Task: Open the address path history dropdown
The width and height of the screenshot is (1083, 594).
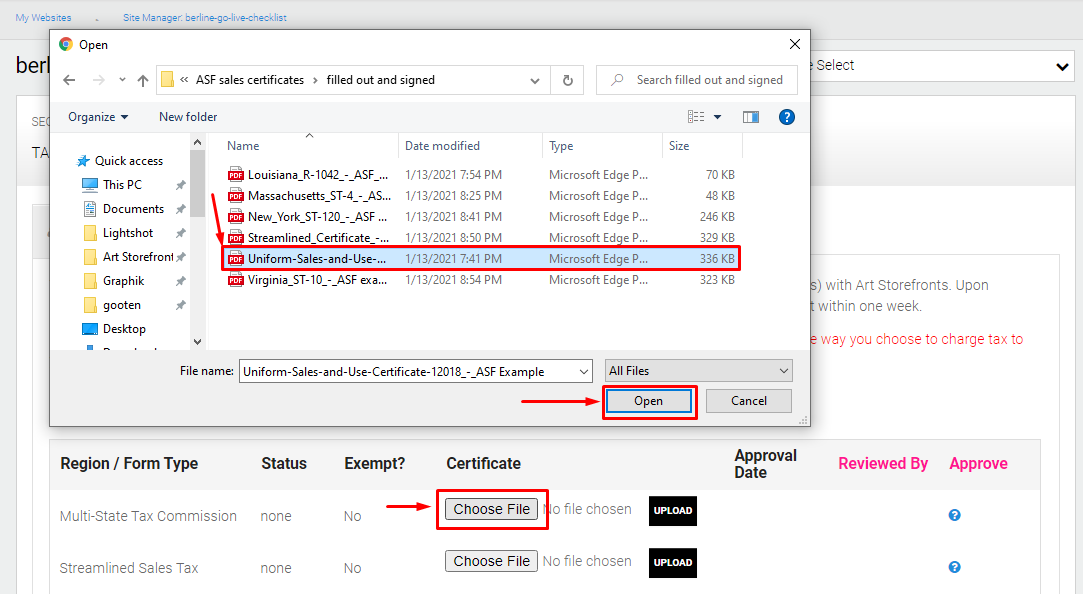Action: (535, 80)
